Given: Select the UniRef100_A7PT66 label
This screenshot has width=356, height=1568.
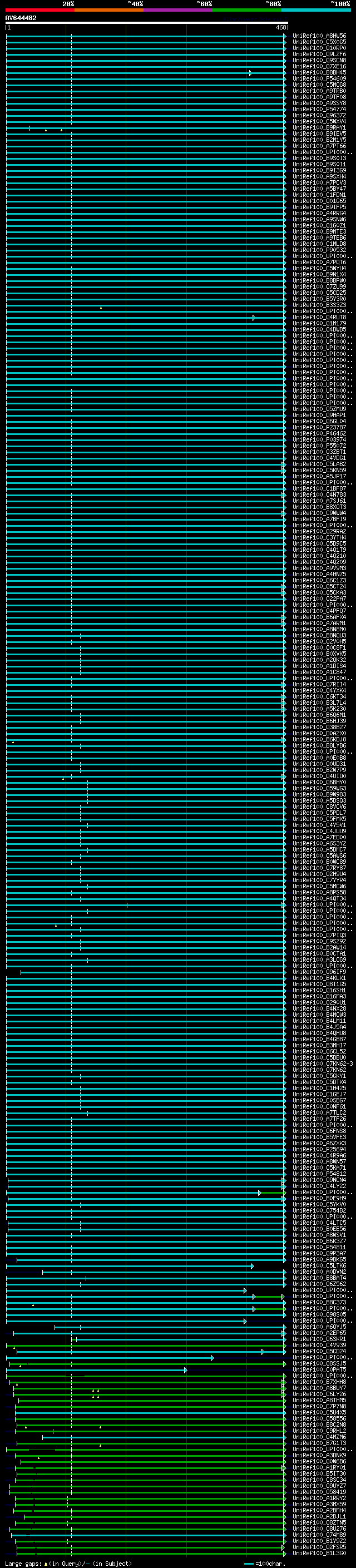Looking at the screenshot, I should [x=319, y=146].
